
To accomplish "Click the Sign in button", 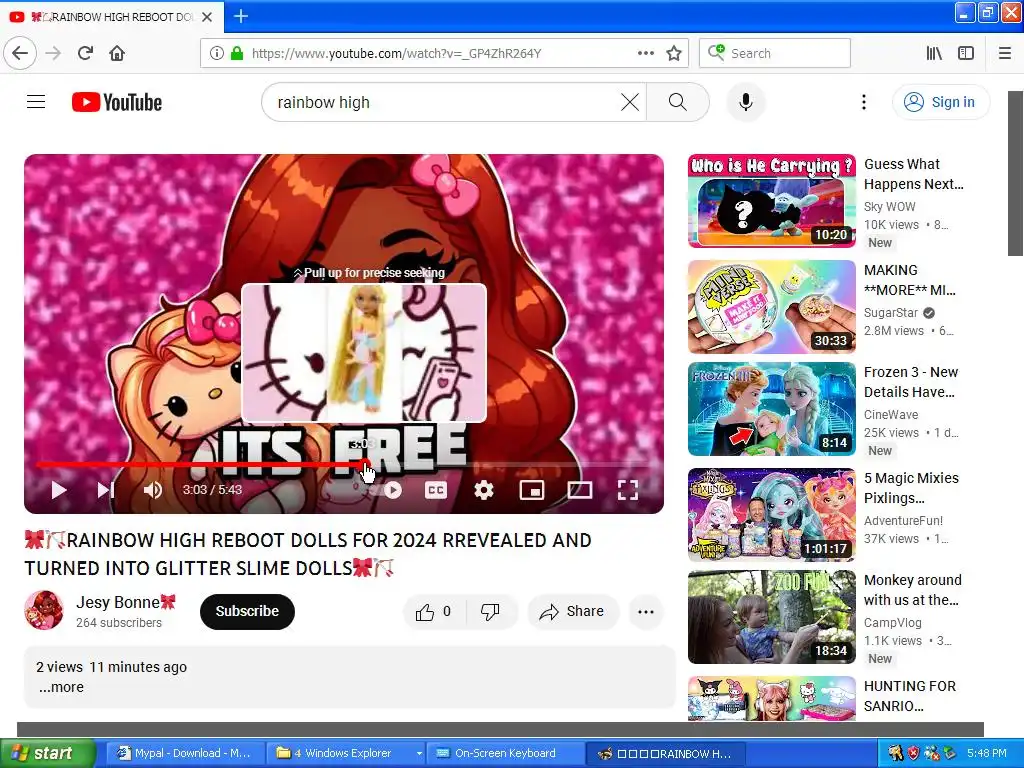I will [940, 102].
